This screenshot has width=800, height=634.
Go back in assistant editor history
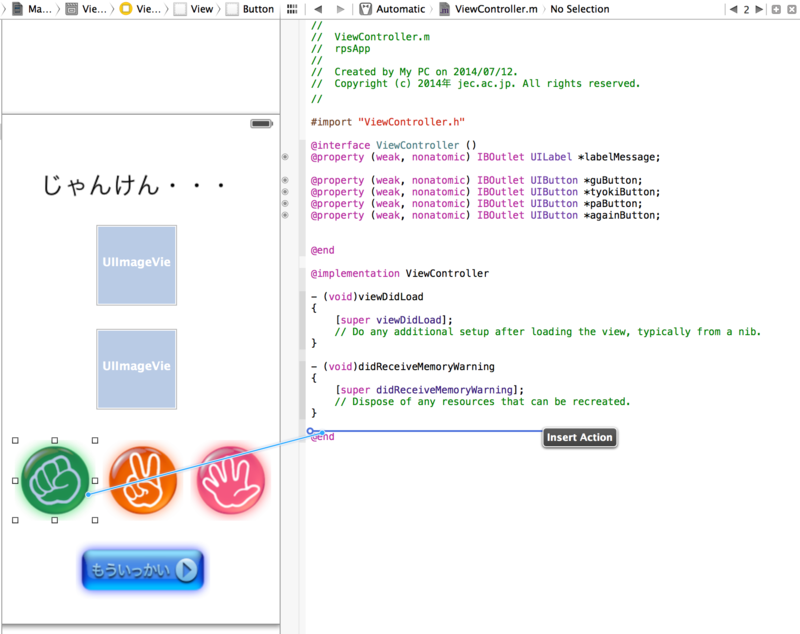pyautogui.click(x=318, y=9)
